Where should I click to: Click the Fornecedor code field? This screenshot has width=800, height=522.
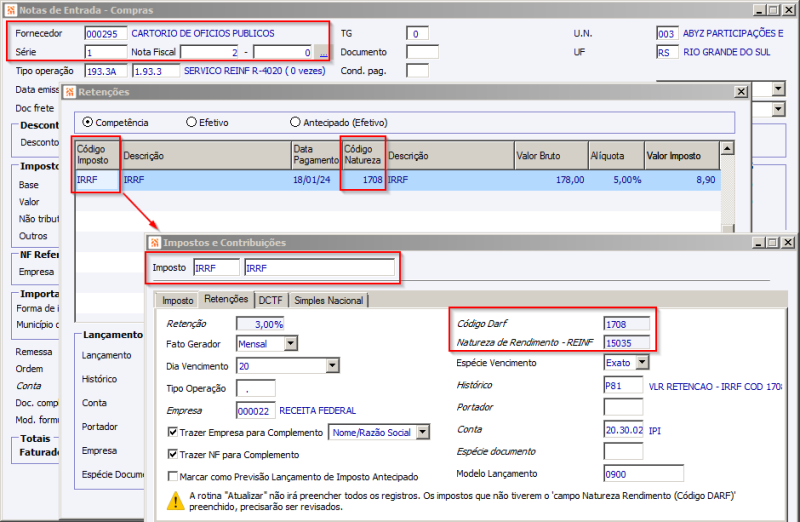pos(106,34)
